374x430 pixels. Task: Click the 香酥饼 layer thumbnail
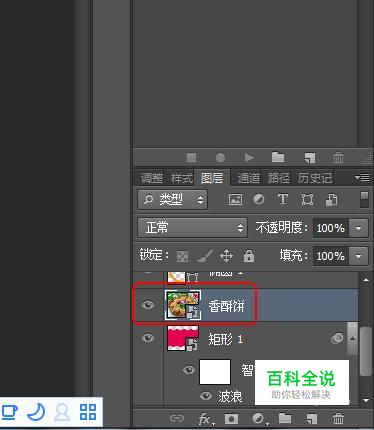click(183, 305)
